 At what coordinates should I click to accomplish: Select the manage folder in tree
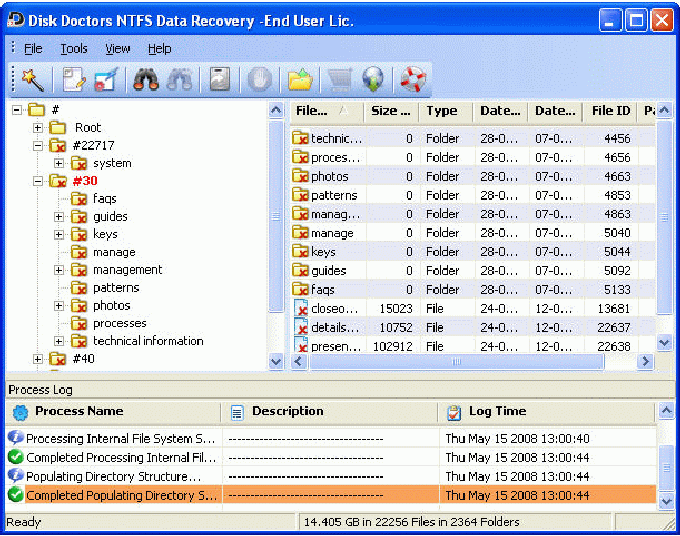click(114, 252)
